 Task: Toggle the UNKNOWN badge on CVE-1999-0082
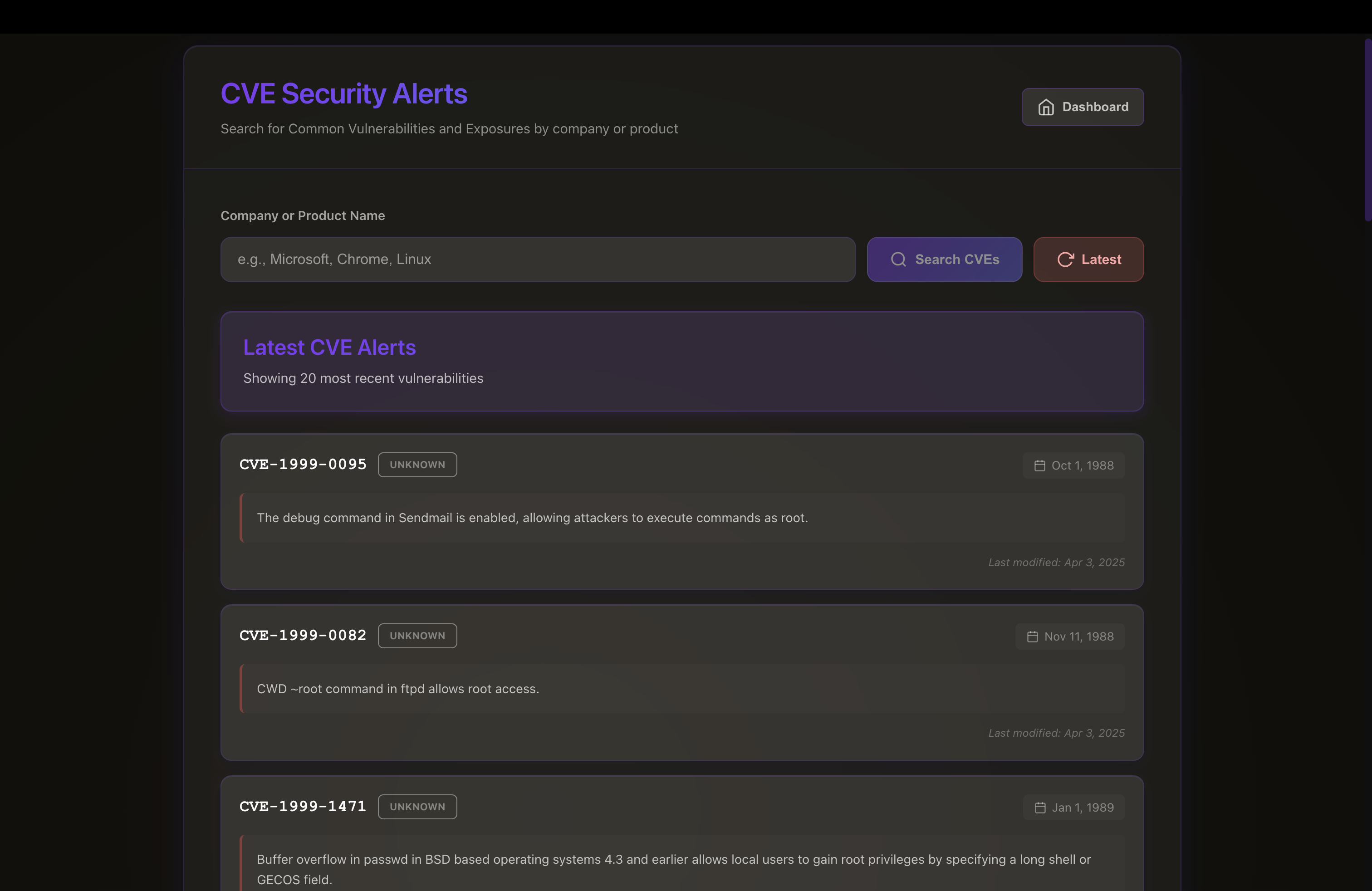point(417,636)
